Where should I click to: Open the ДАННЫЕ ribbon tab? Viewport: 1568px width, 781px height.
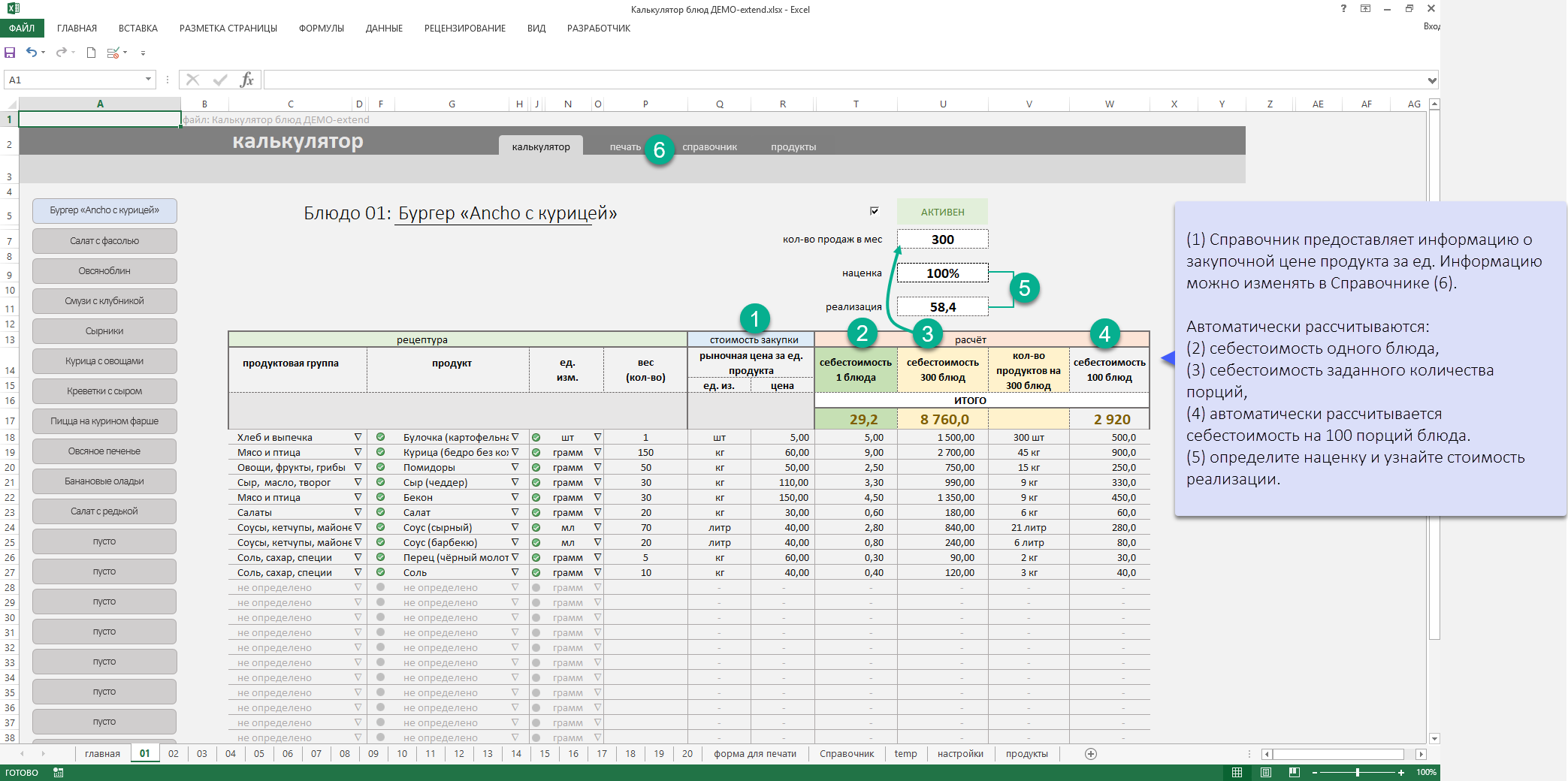384,28
